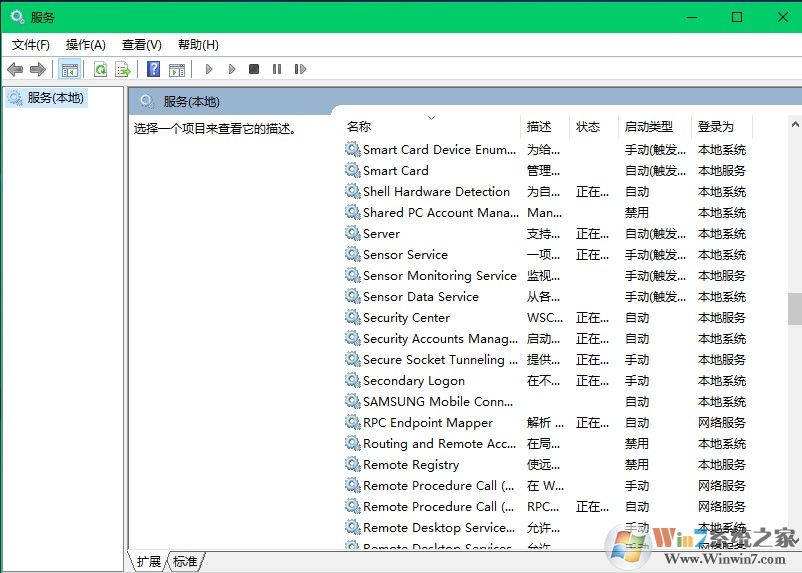Open the 操作(A) menu
This screenshot has width=802, height=573.
click(x=85, y=45)
